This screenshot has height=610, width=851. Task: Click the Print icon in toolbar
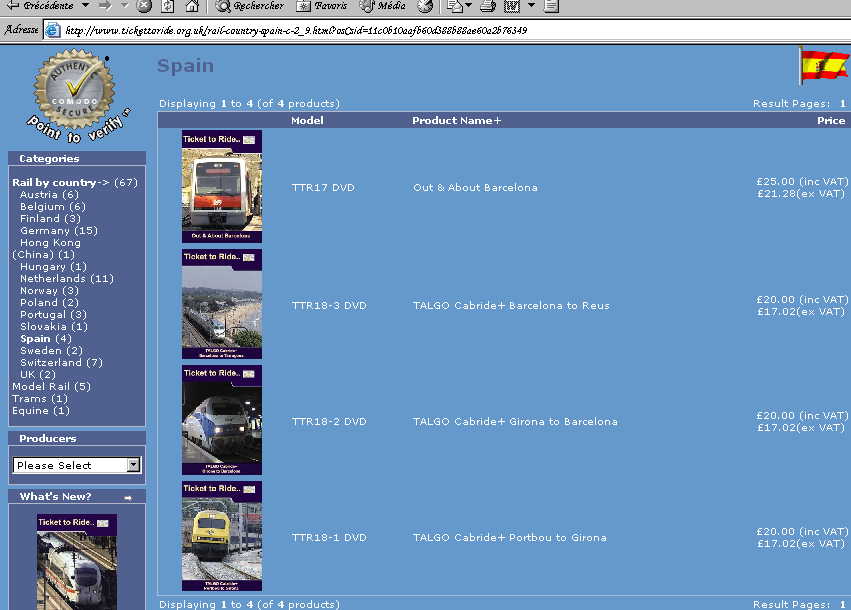[x=487, y=6]
